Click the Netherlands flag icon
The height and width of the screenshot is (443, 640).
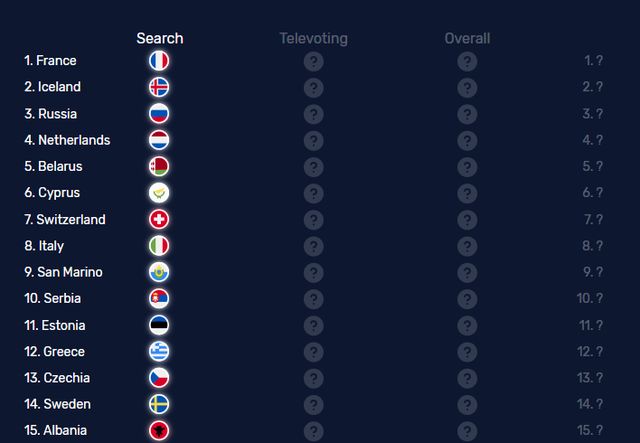pyautogui.click(x=159, y=140)
